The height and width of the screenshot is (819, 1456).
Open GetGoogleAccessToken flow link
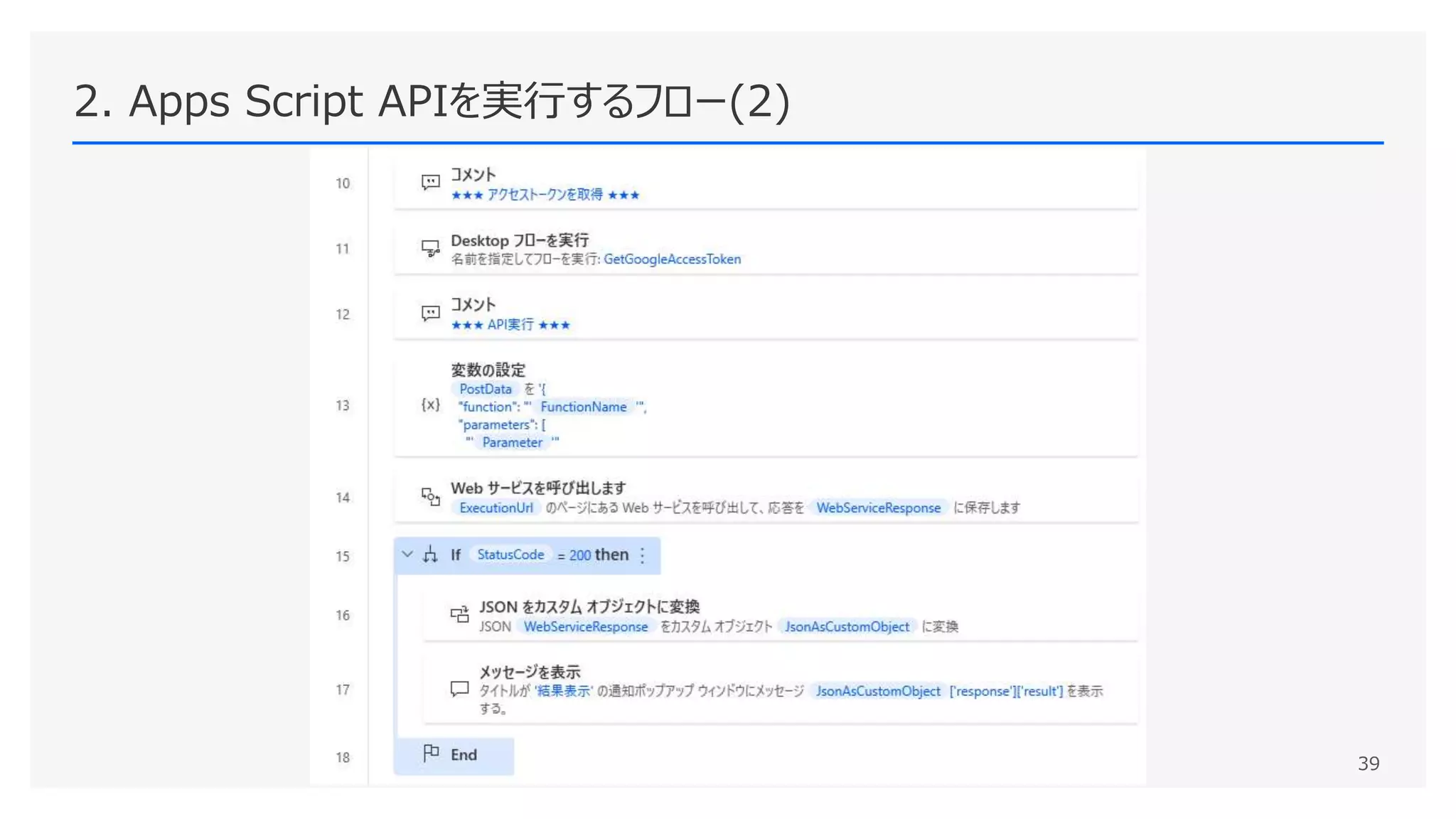coord(672,259)
